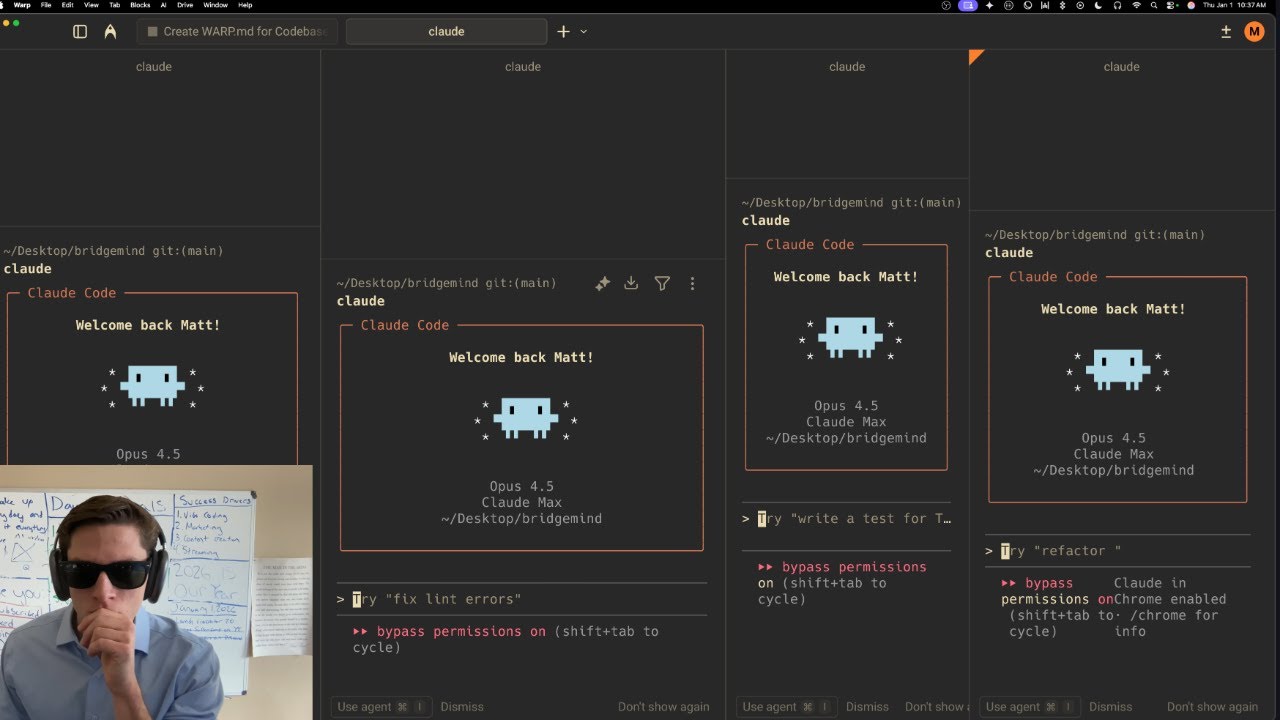Open the Drive menu
Image resolution: width=1280 pixels, height=720 pixels.
[x=185, y=5]
